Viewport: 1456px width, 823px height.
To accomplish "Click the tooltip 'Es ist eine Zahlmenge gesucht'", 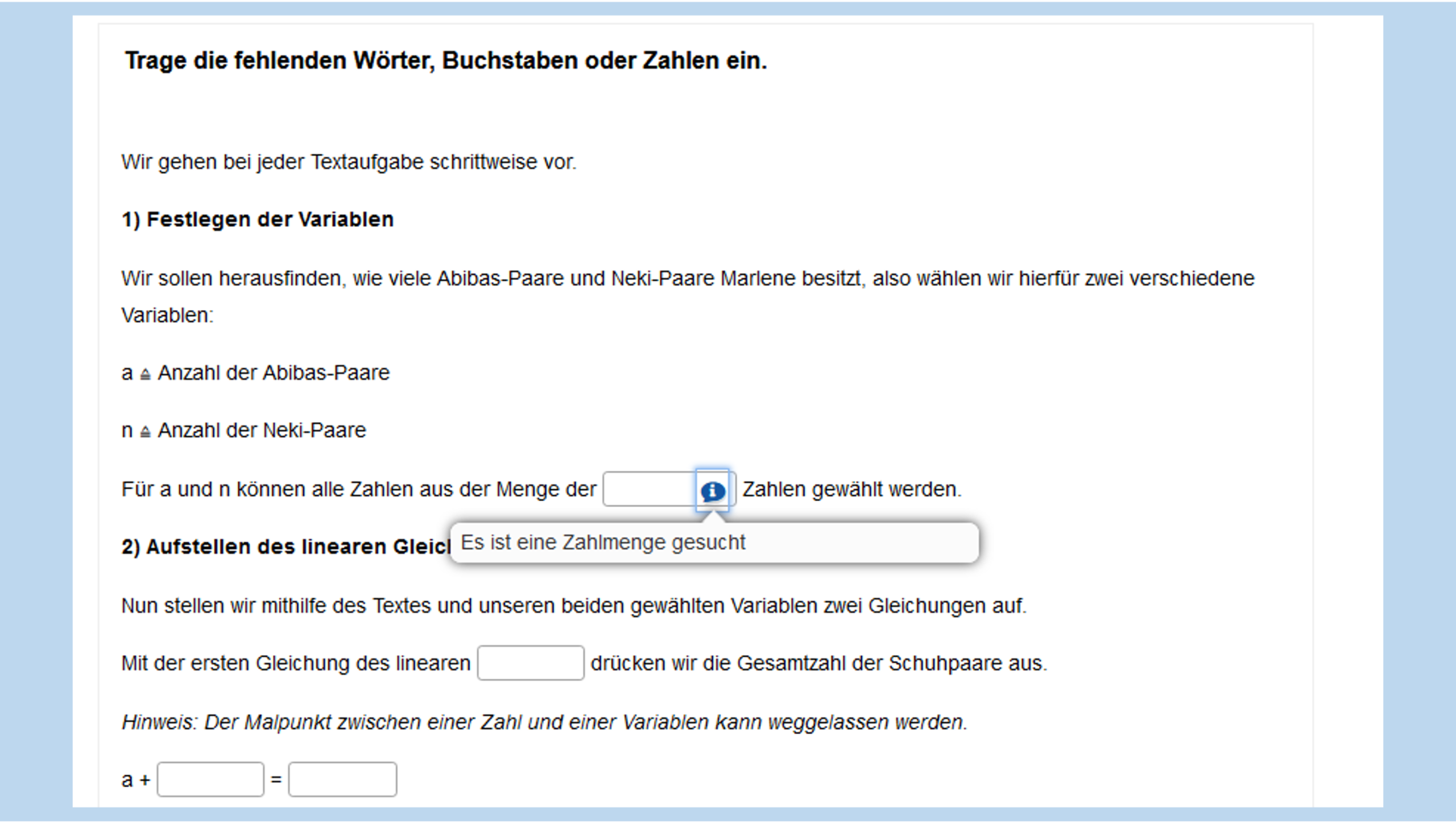I will coord(603,543).
